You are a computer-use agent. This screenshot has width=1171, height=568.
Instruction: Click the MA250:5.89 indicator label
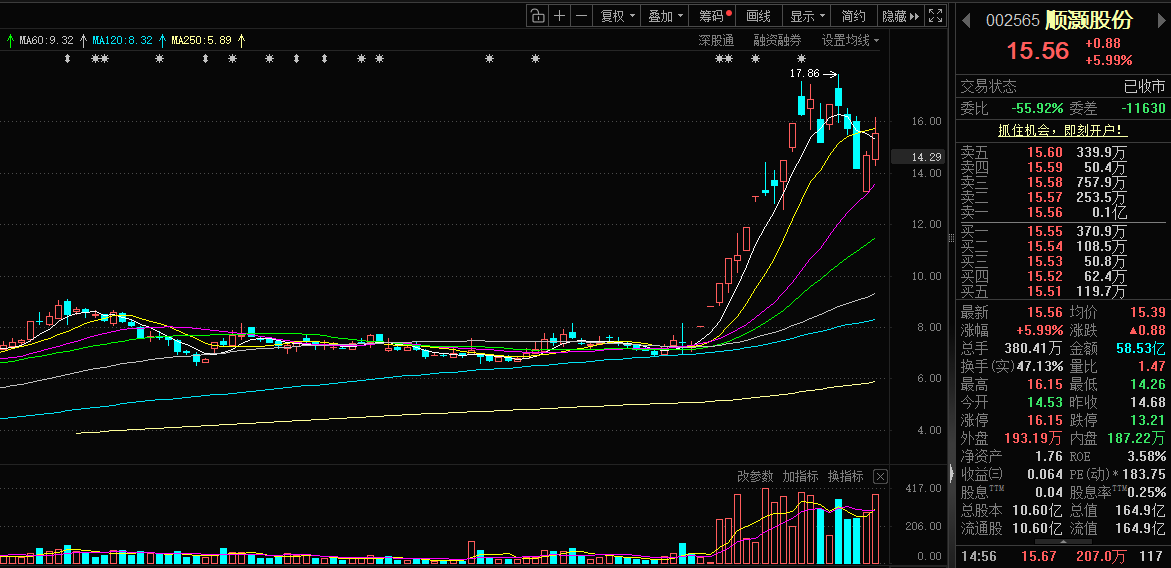pos(202,40)
